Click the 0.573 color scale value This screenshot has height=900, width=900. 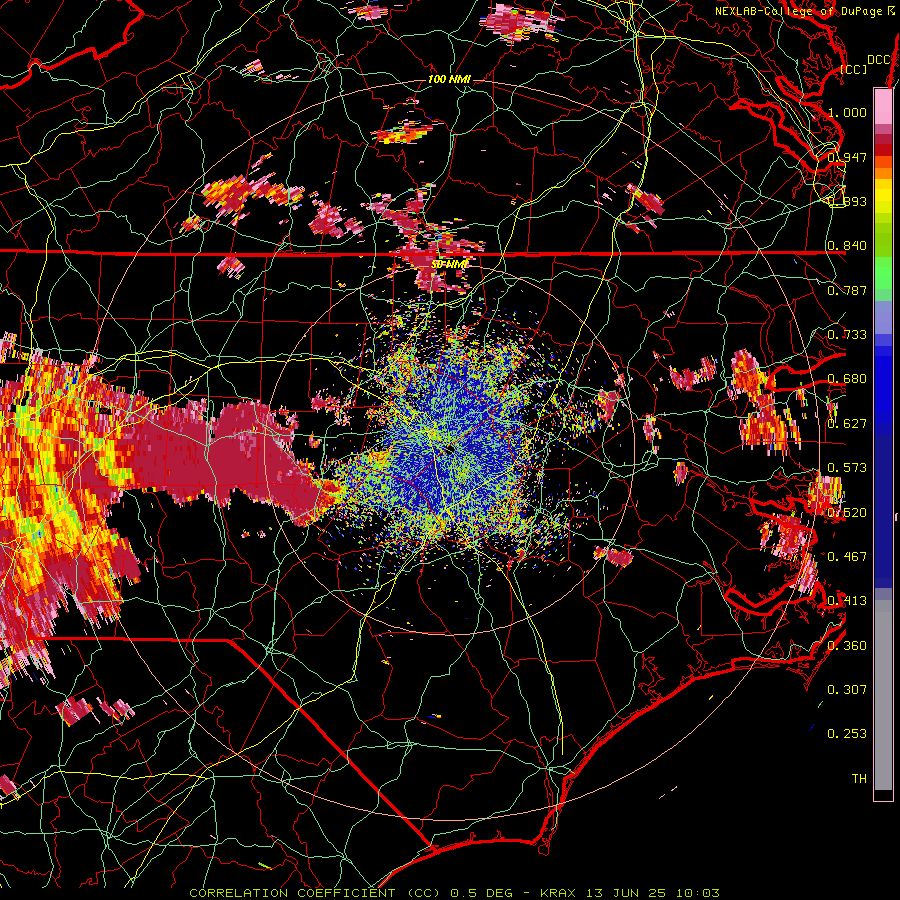pos(847,468)
